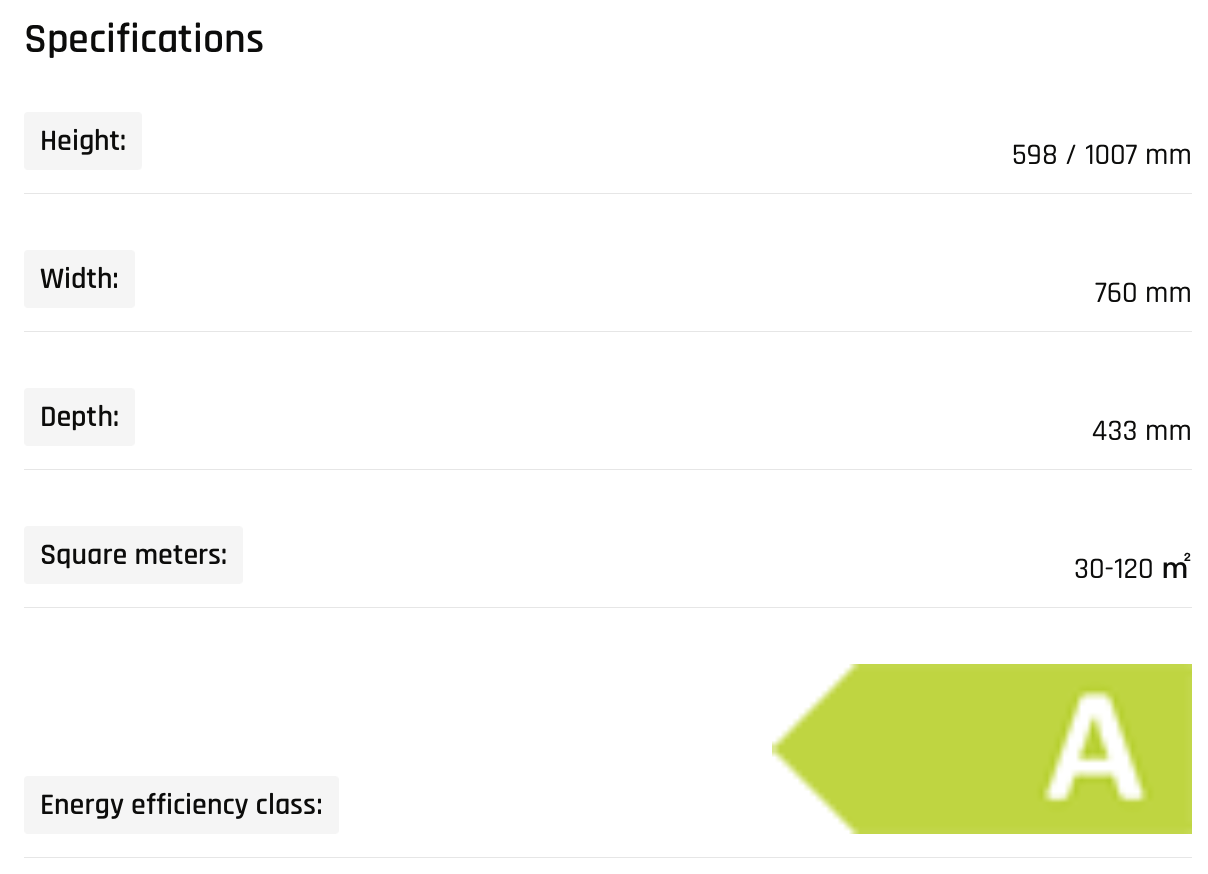
Task: Select the Depth label badge
Action: [79, 417]
